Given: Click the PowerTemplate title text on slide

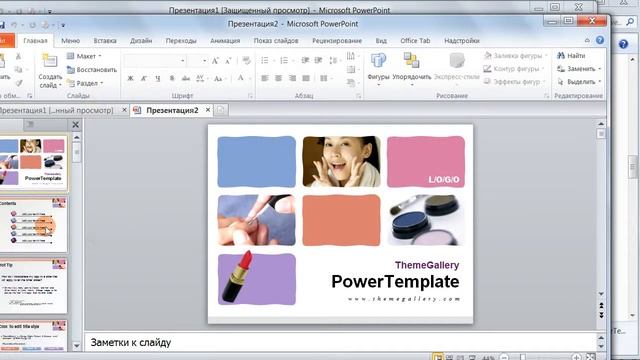Looking at the screenshot, I should (395, 282).
